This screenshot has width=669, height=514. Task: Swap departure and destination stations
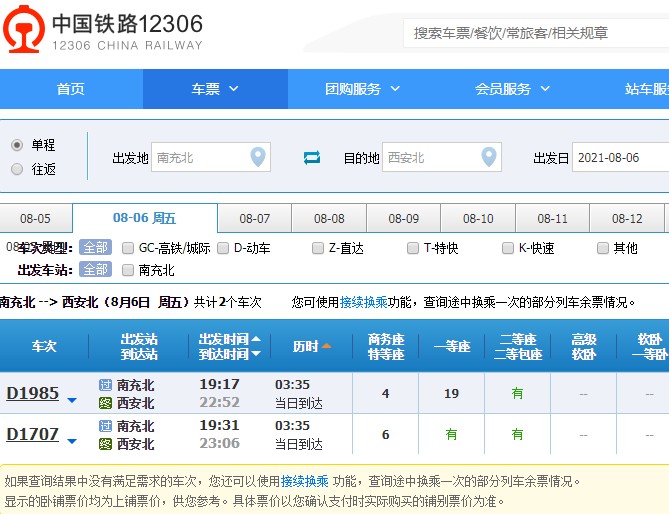coord(312,158)
